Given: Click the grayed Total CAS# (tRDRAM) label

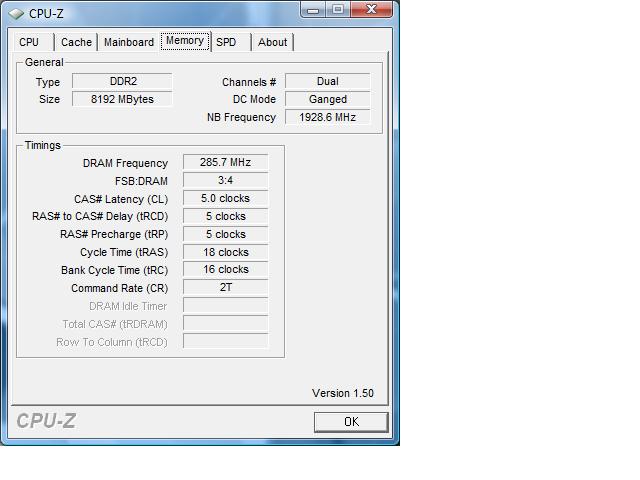Looking at the screenshot, I should [x=115, y=324].
